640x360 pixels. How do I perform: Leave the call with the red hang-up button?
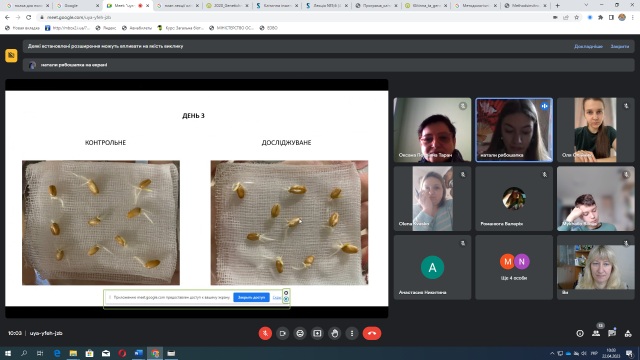click(372, 333)
